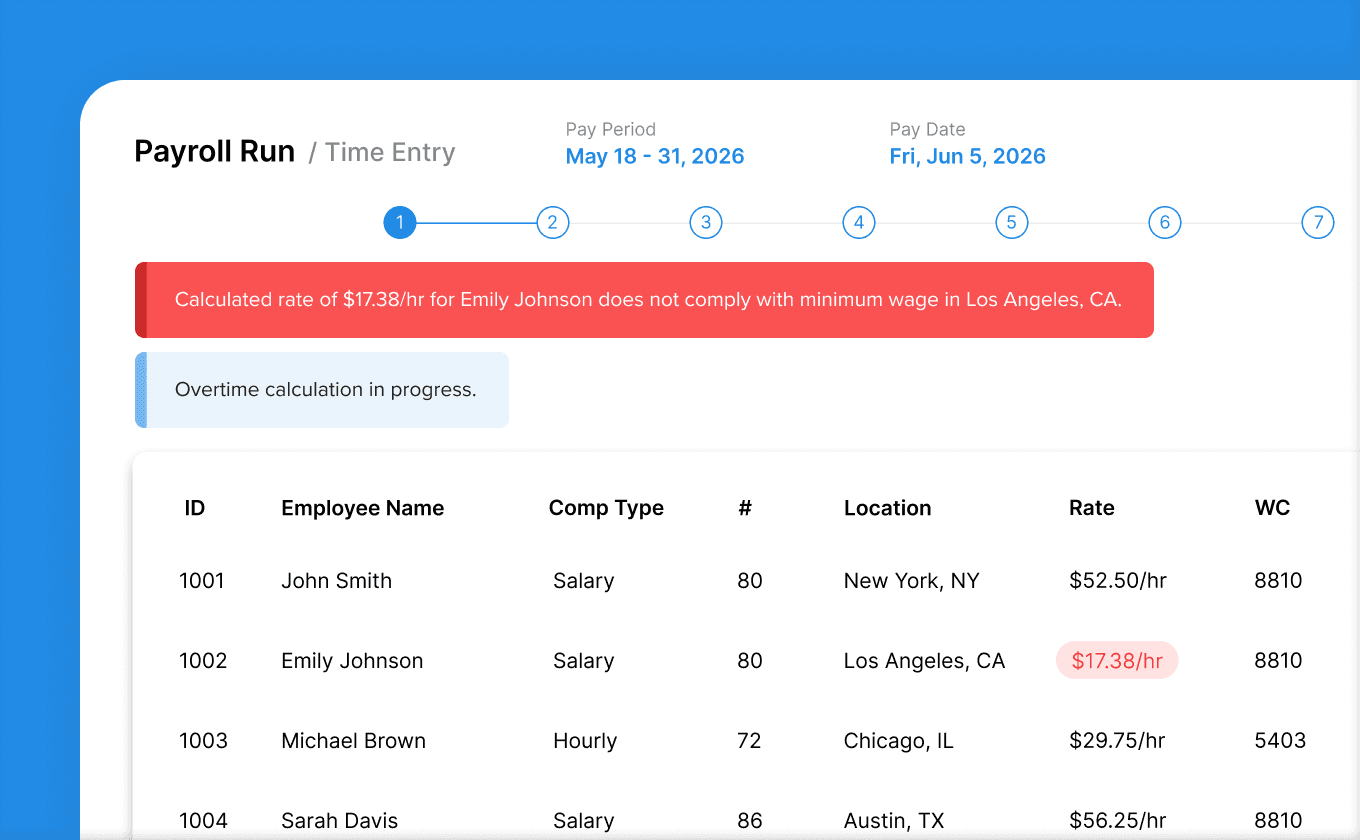Open step 5 of the payroll run

(1011, 222)
